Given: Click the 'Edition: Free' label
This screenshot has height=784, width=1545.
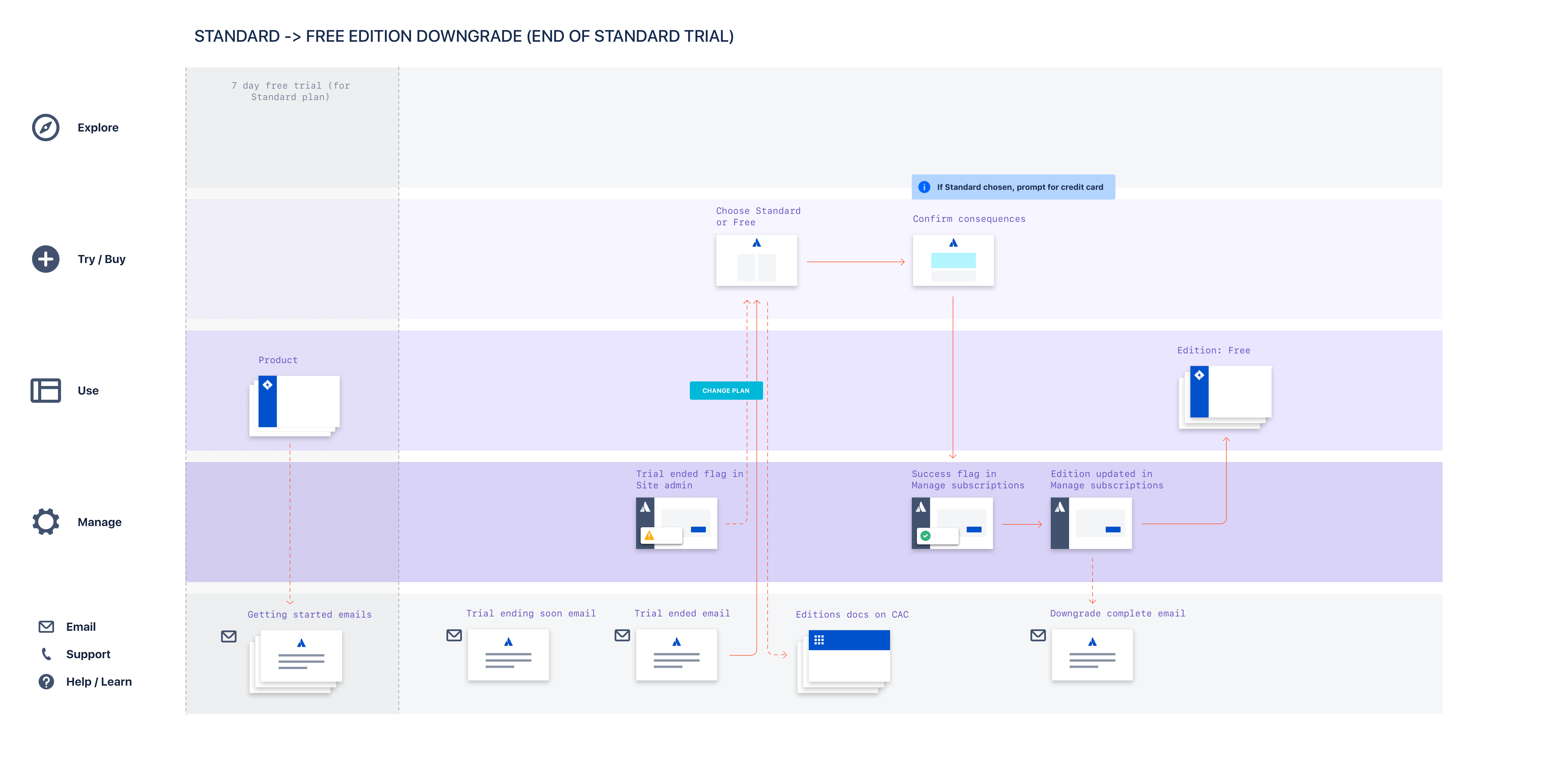Looking at the screenshot, I should [x=1213, y=350].
